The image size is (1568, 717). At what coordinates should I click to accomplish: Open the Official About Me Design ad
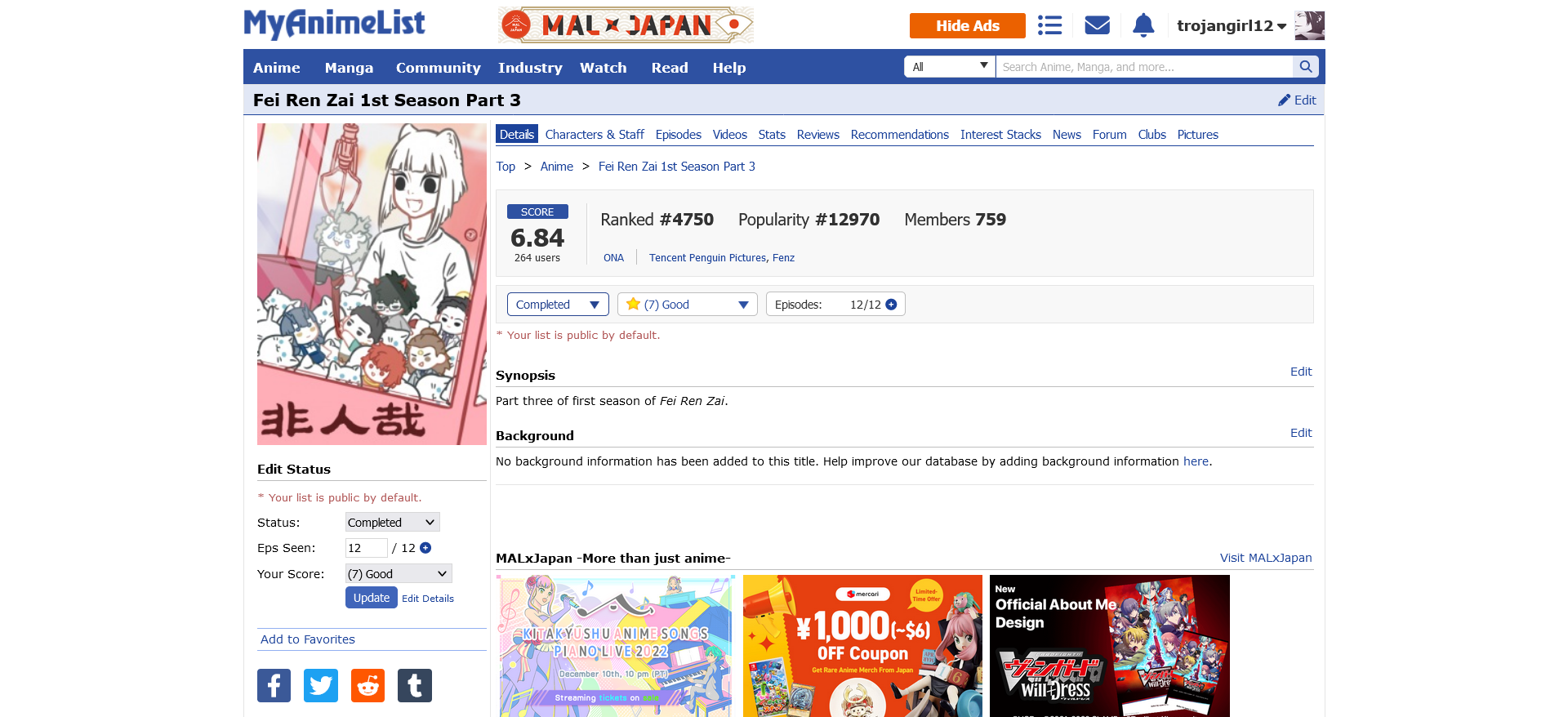point(1110,646)
